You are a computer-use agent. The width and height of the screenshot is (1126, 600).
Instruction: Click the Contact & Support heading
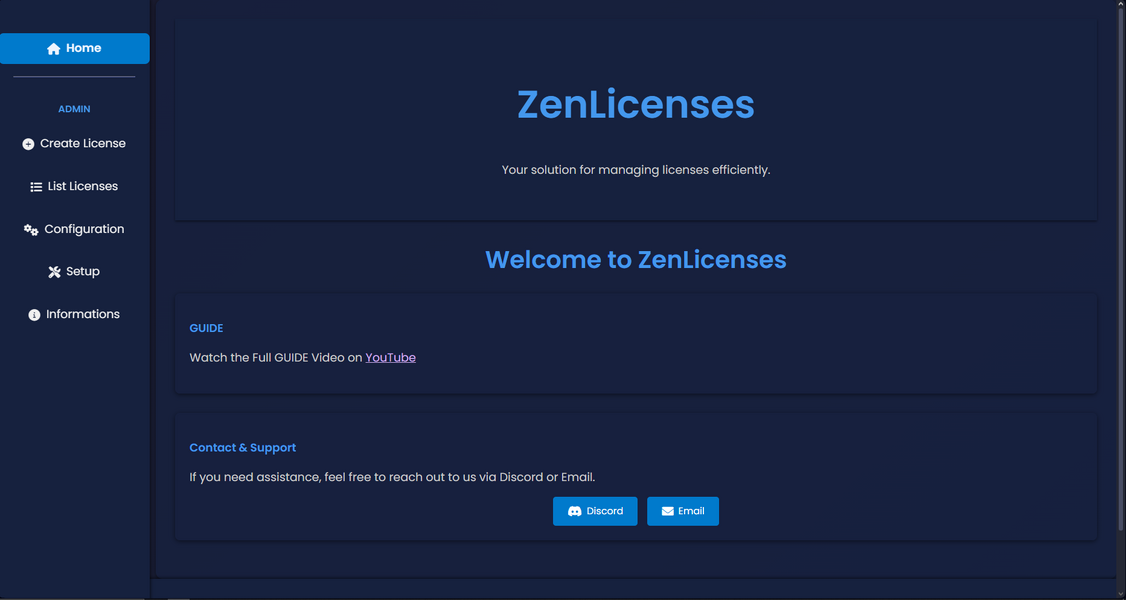click(243, 448)
